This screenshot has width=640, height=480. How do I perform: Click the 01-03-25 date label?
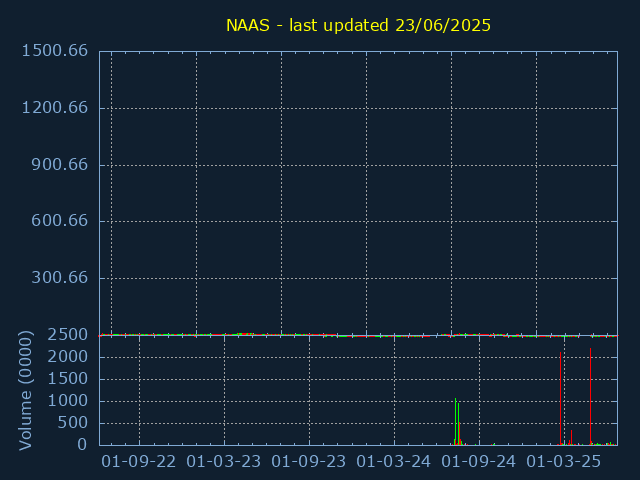[x=564, y=462]
